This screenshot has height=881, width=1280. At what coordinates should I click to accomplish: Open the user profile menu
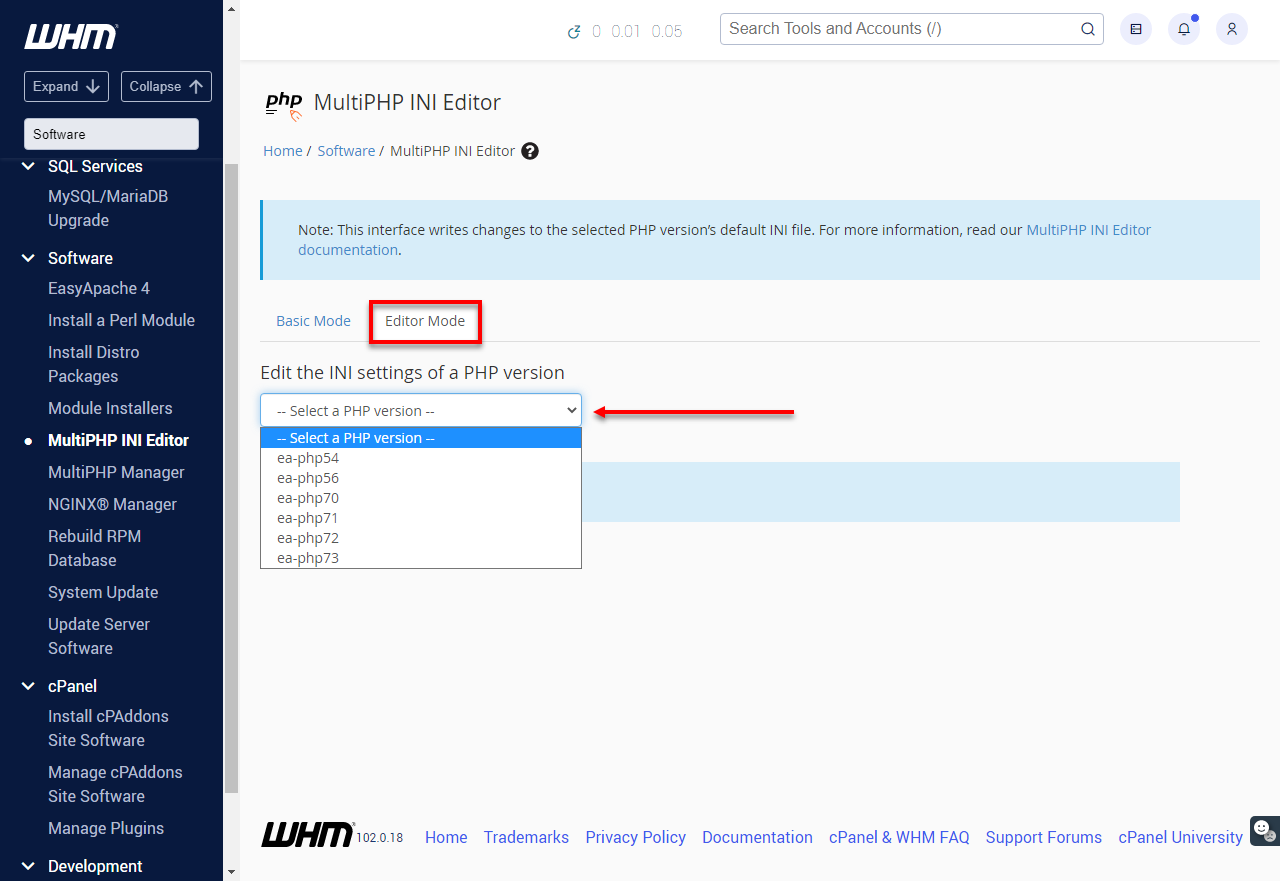tap(1231, 29)
